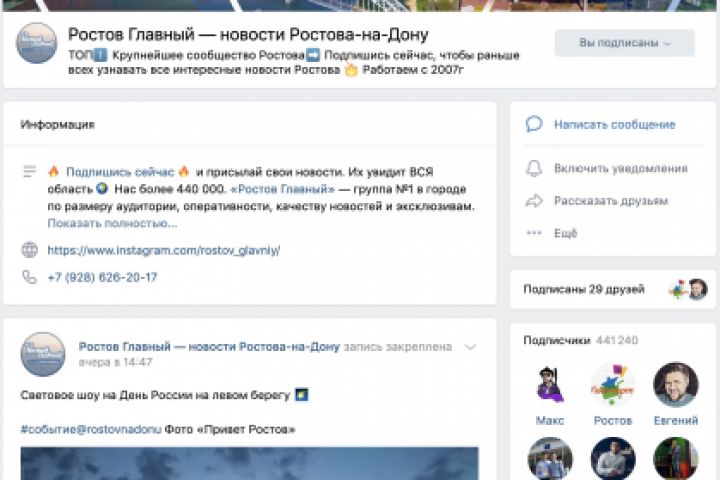Open the 'Подписчики' followers list
Image resolution: width=720 pixels, height=480 pixels.
click(557, 340)
